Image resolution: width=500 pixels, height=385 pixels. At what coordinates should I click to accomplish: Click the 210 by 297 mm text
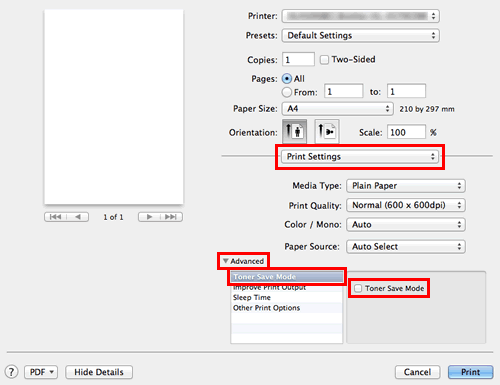point(427,109)
